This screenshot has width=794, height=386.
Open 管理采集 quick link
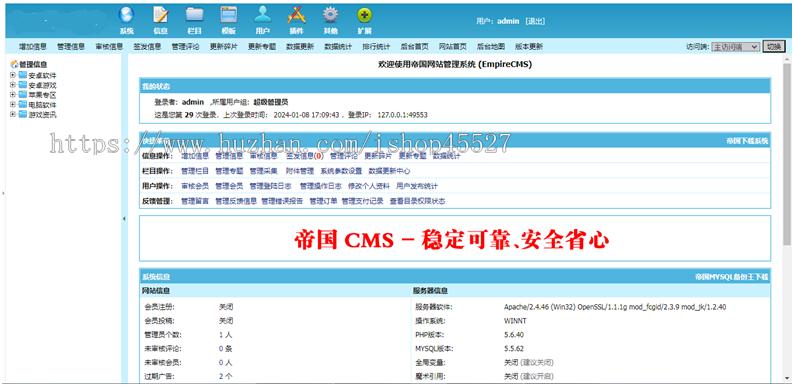click(x=263, y=171)
